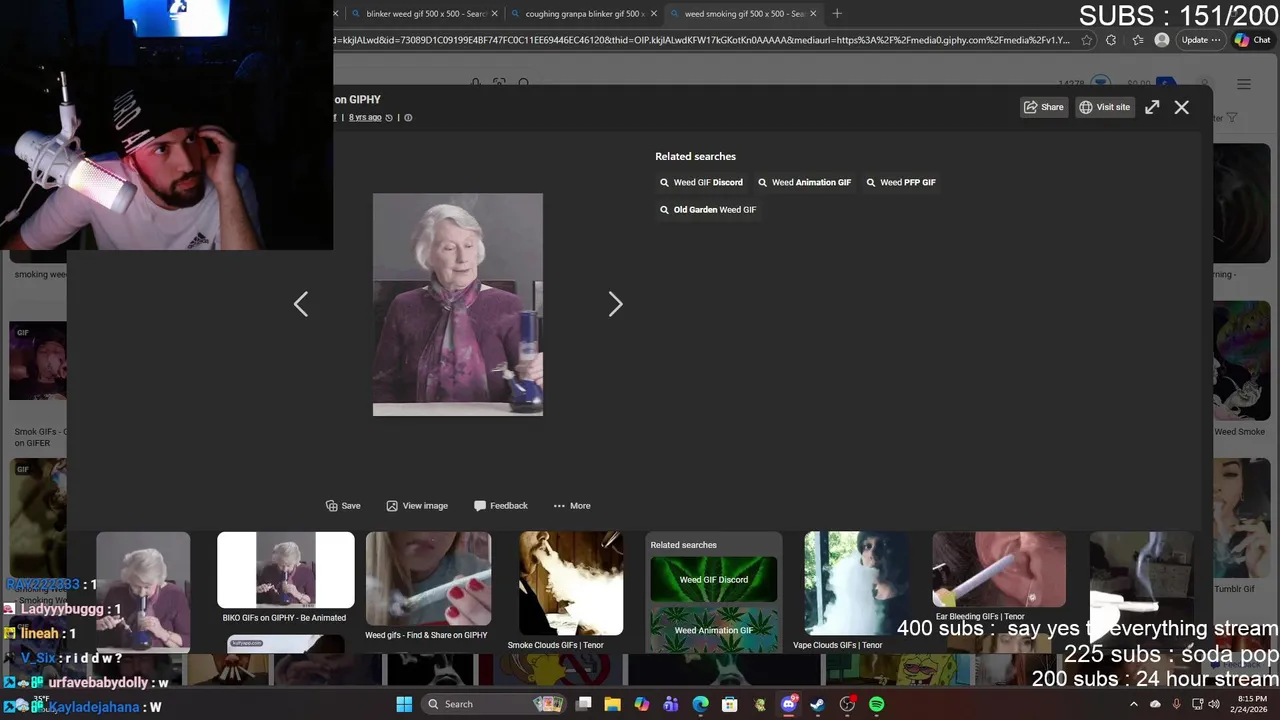Select Weed Animation GIF related card
1280x720 pixels.
point(714,630)
